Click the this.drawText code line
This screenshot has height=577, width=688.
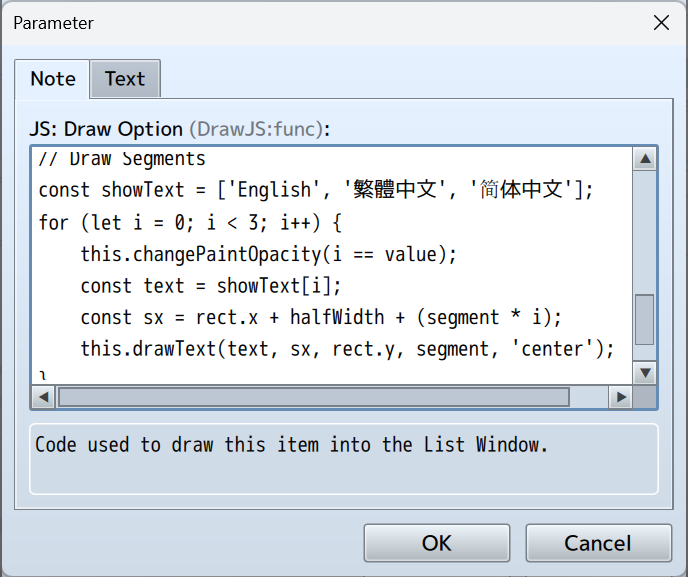(x=347, y=350)
